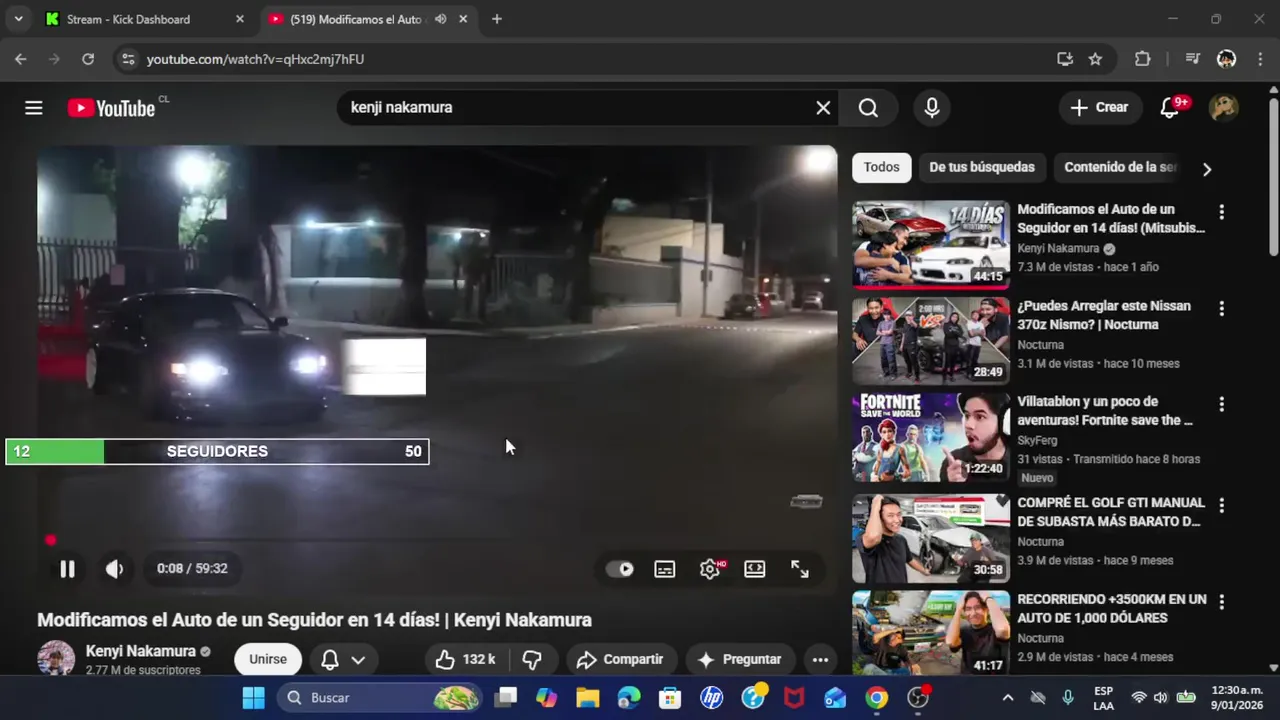Image resolution: width=1280 pixels, height=720 pixels.
Task: Open File Explorer from taskbar
Action: pos(587,698)
